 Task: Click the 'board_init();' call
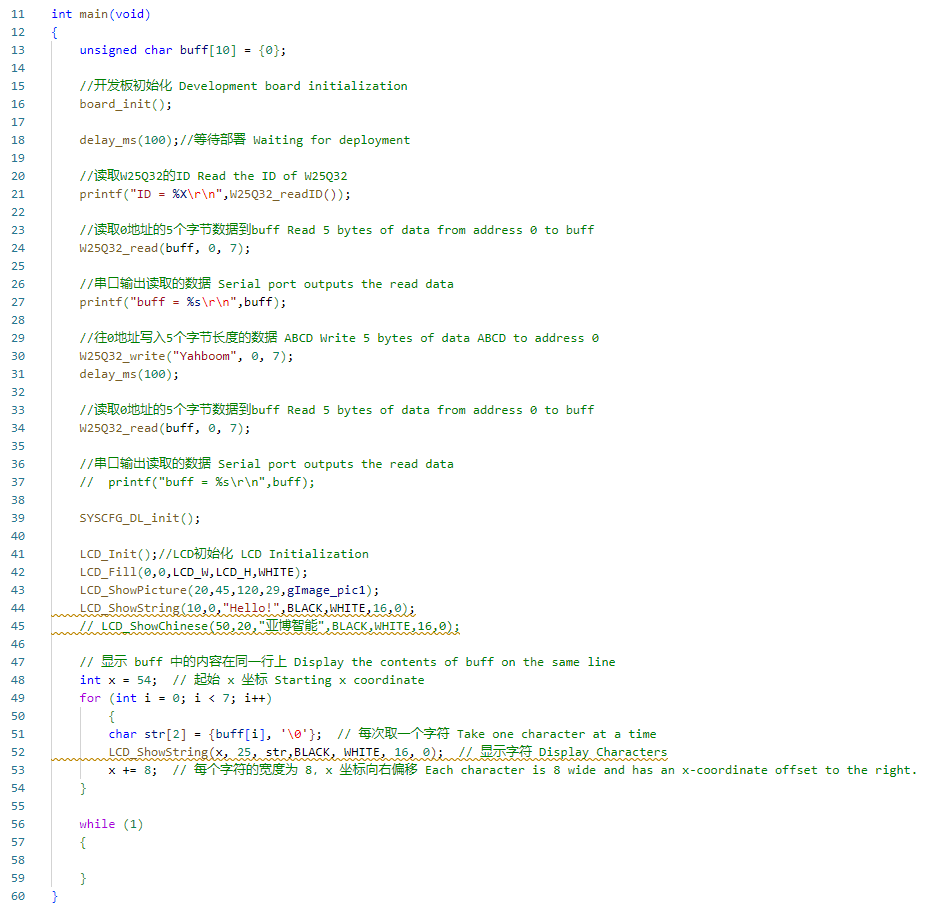126,104
